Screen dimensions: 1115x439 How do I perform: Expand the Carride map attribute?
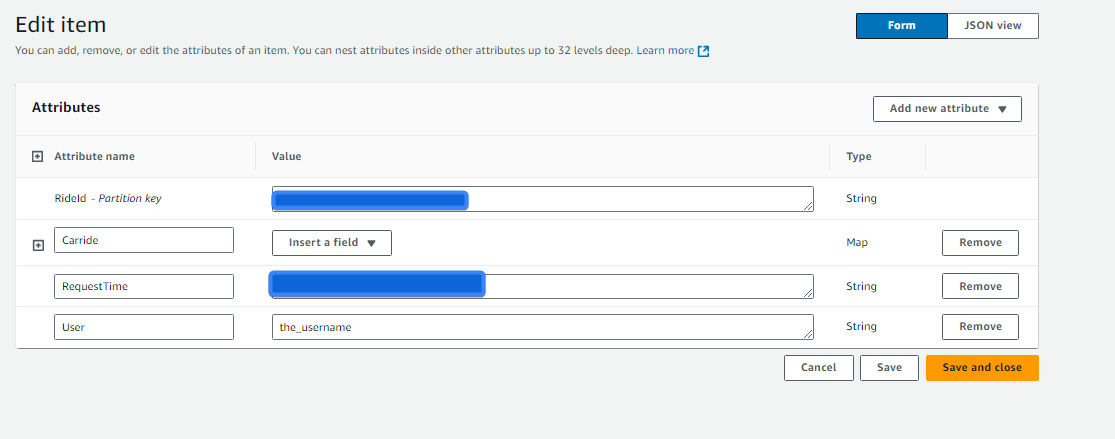point(38,245)
